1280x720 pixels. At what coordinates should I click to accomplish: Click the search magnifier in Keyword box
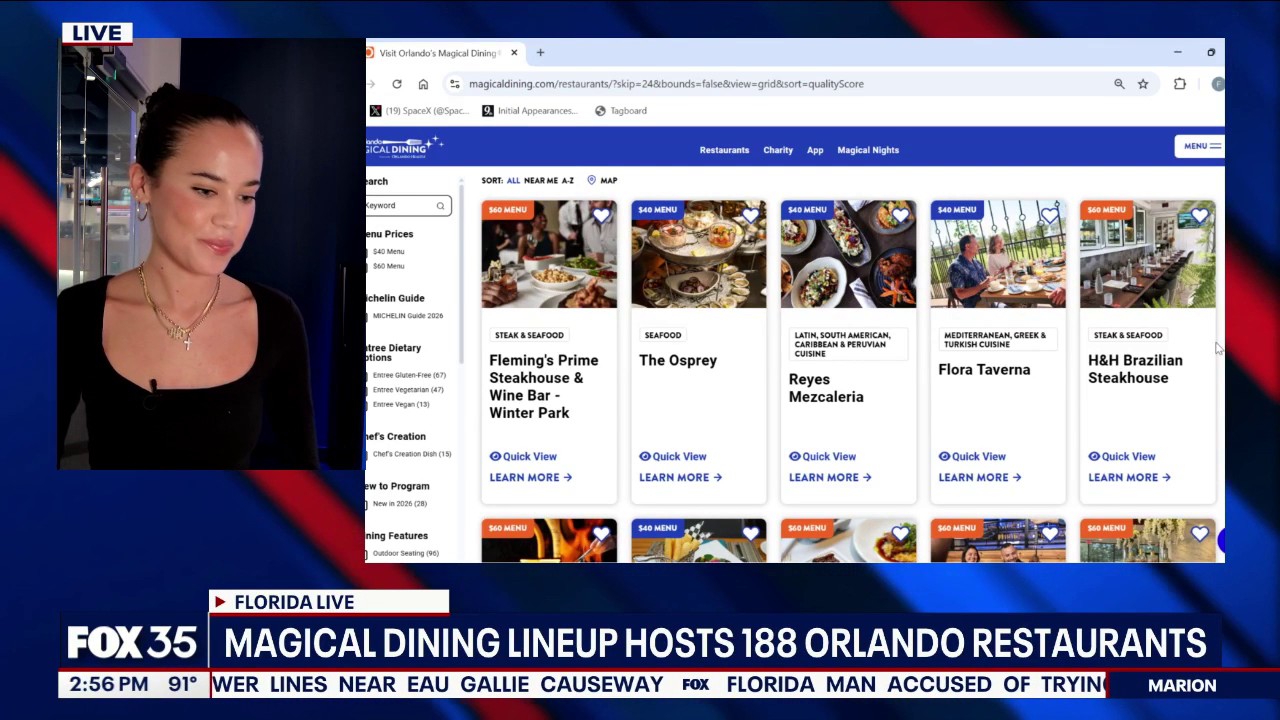(440, 206)
